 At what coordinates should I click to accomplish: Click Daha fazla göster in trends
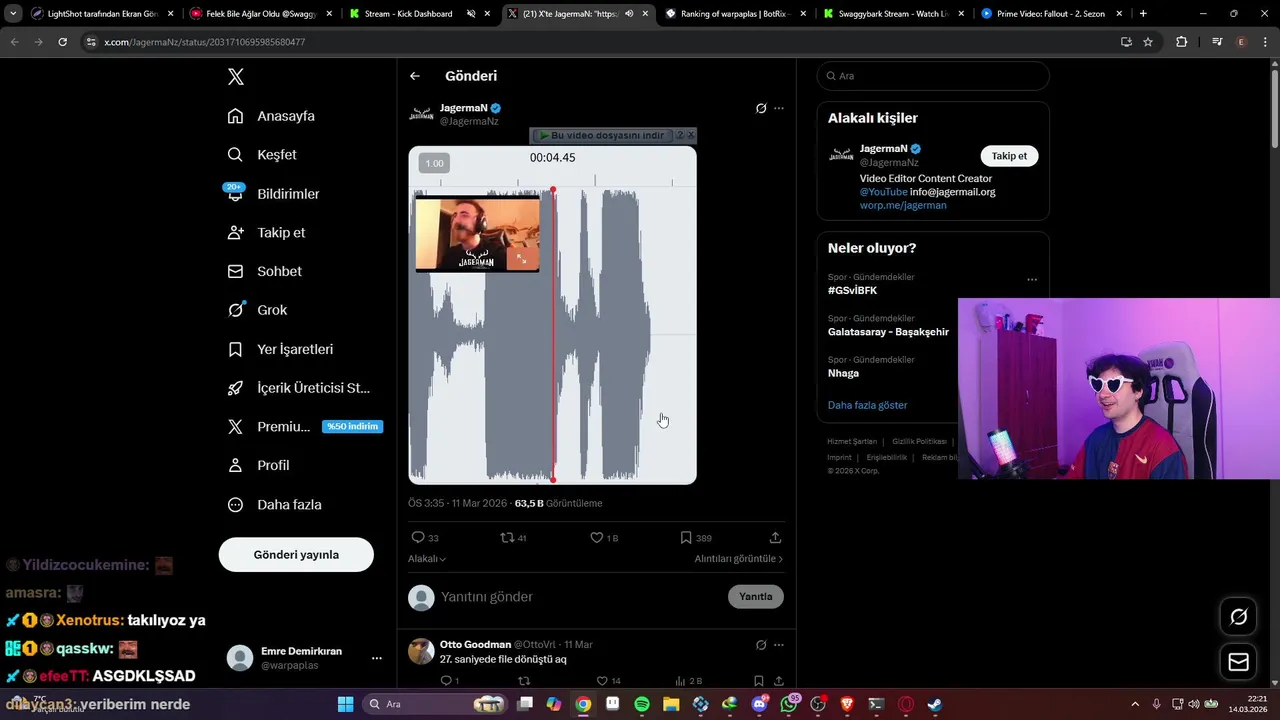(x=867, y=405)
